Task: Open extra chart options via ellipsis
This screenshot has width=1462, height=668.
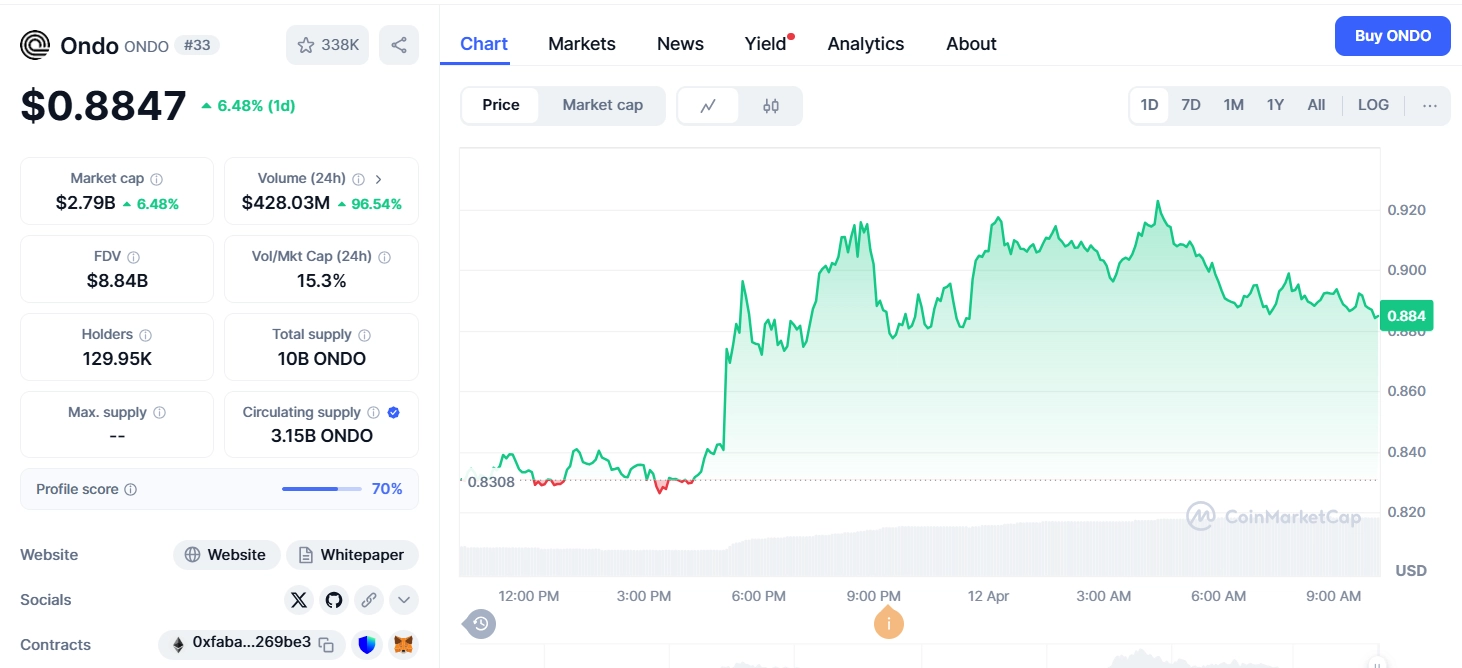Action: (1430, 104)
